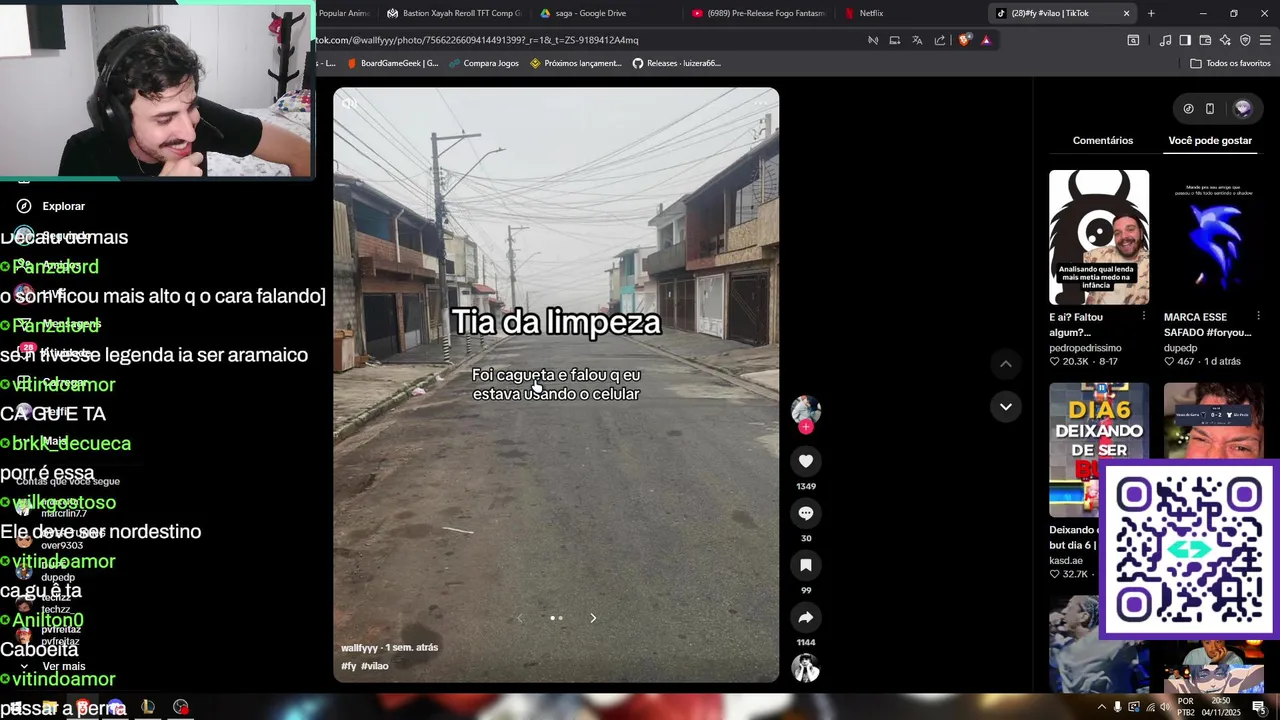Open the profile avatar menu top right
Image resolution: width=1280 pixels, height=720 pixels.
(1243, 108)
